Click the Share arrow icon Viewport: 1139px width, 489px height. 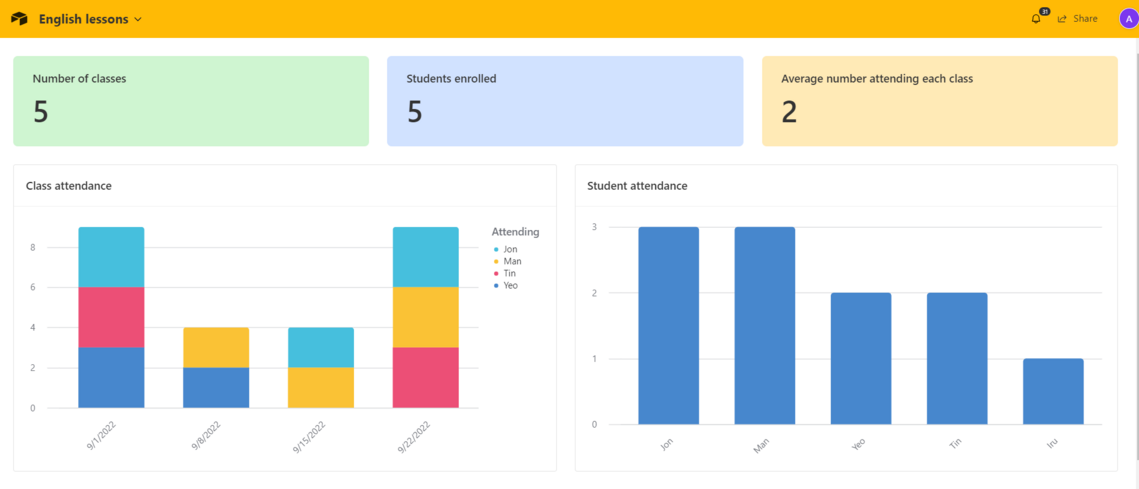1062,19
